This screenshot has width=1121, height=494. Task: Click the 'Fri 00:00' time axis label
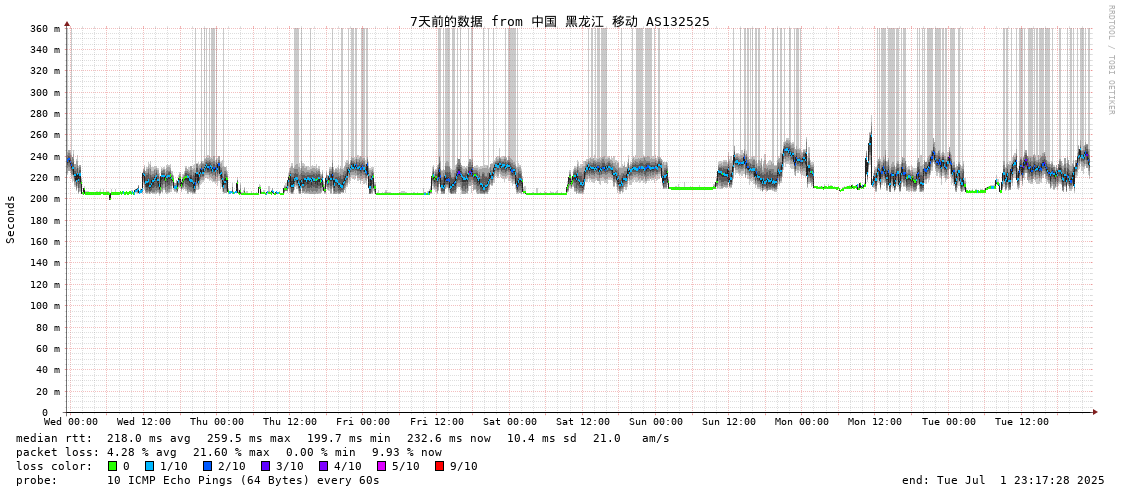(363, 422)
